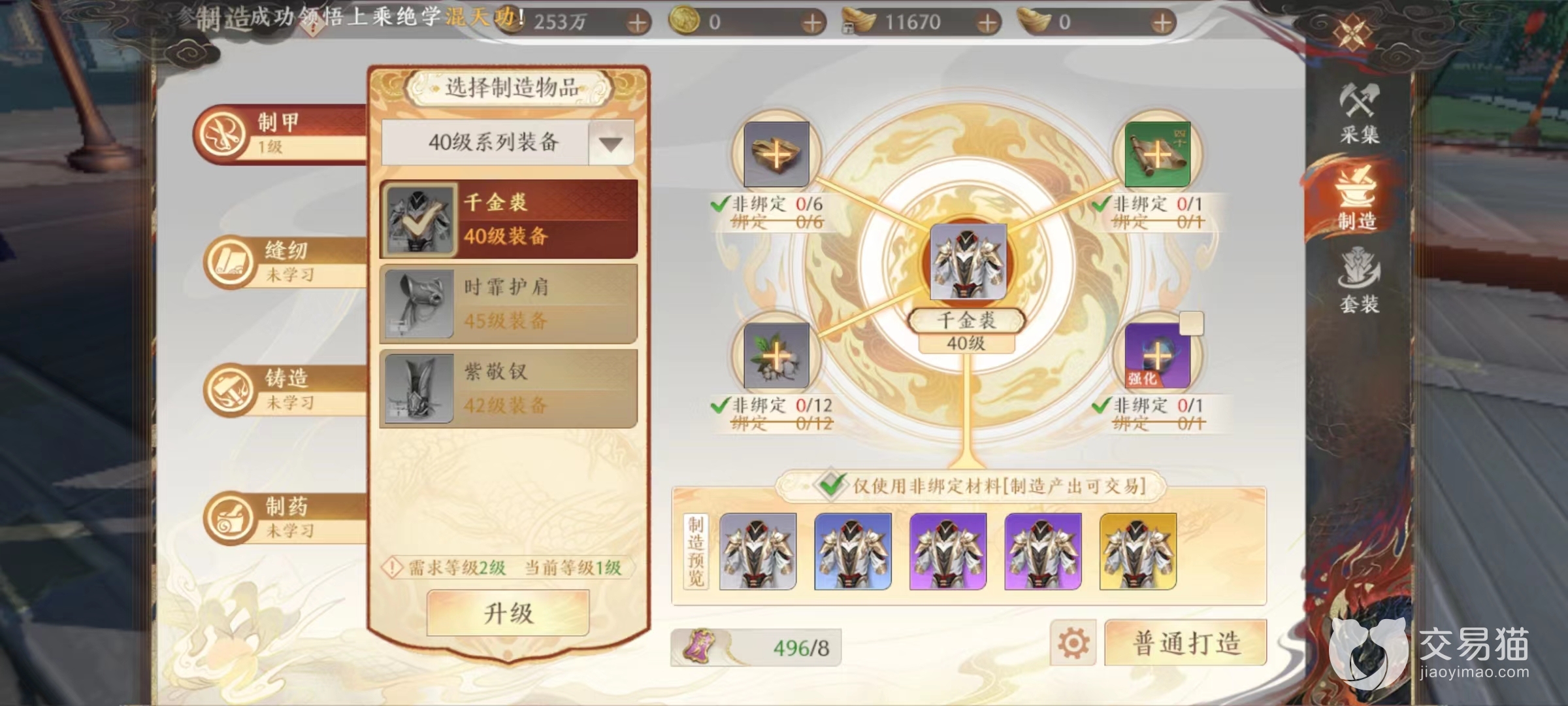Click plus next to 11670 ingots
The width and height of the screenshot is (1568, 706).
point(987,24)
